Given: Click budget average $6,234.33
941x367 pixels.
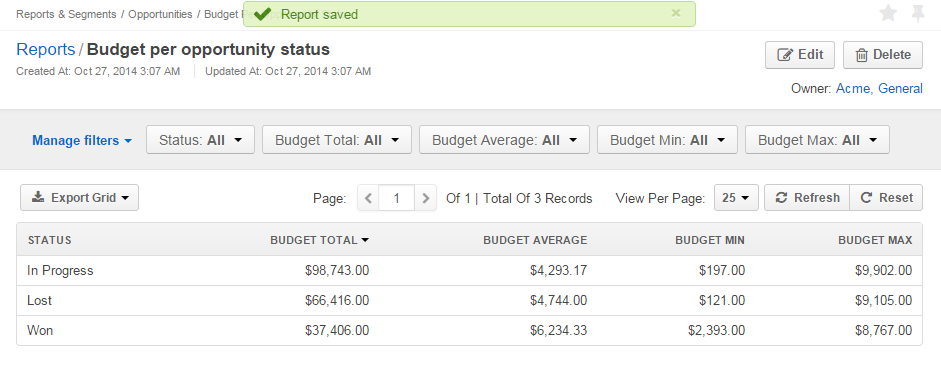Looking at the screenshot, I should [559, 330].
